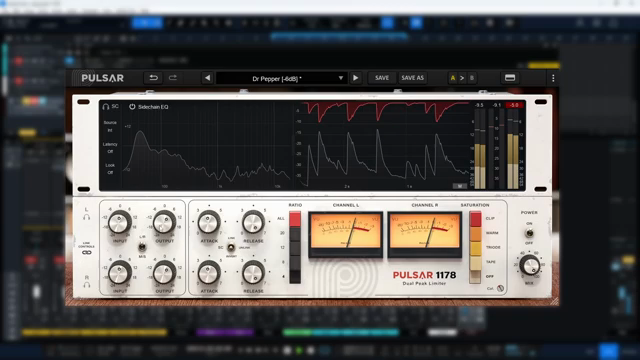640x360 pixels.
Task: Click the undo arrow in Pulsar toolbar
Action: [x=153, y=78]
